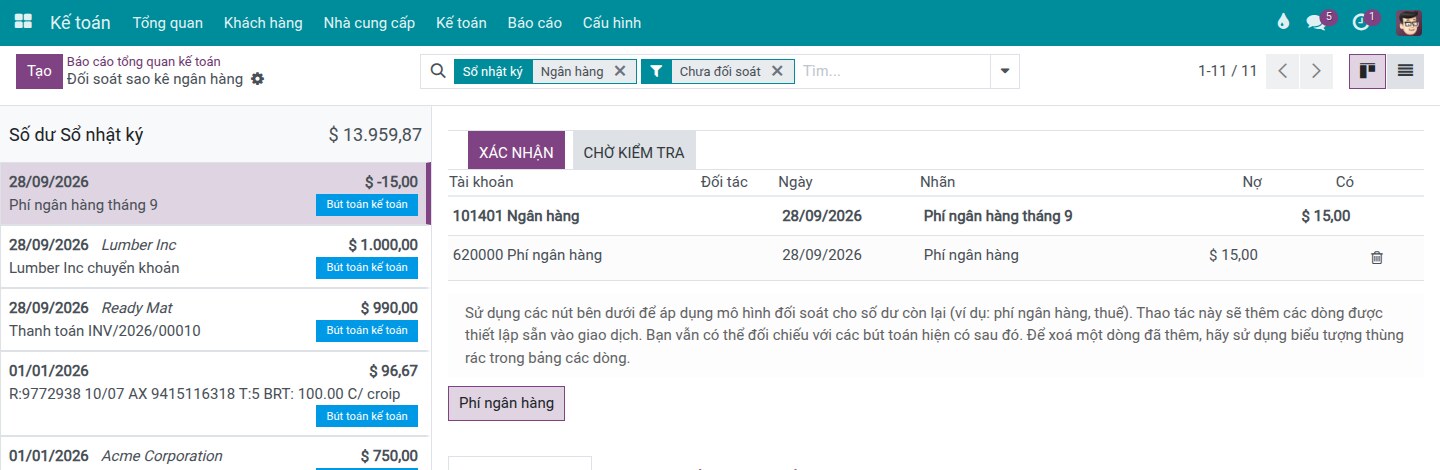Open Bút toán kế toán for R:9772938 transaction
1440x470 pixels.
[367, 416]
